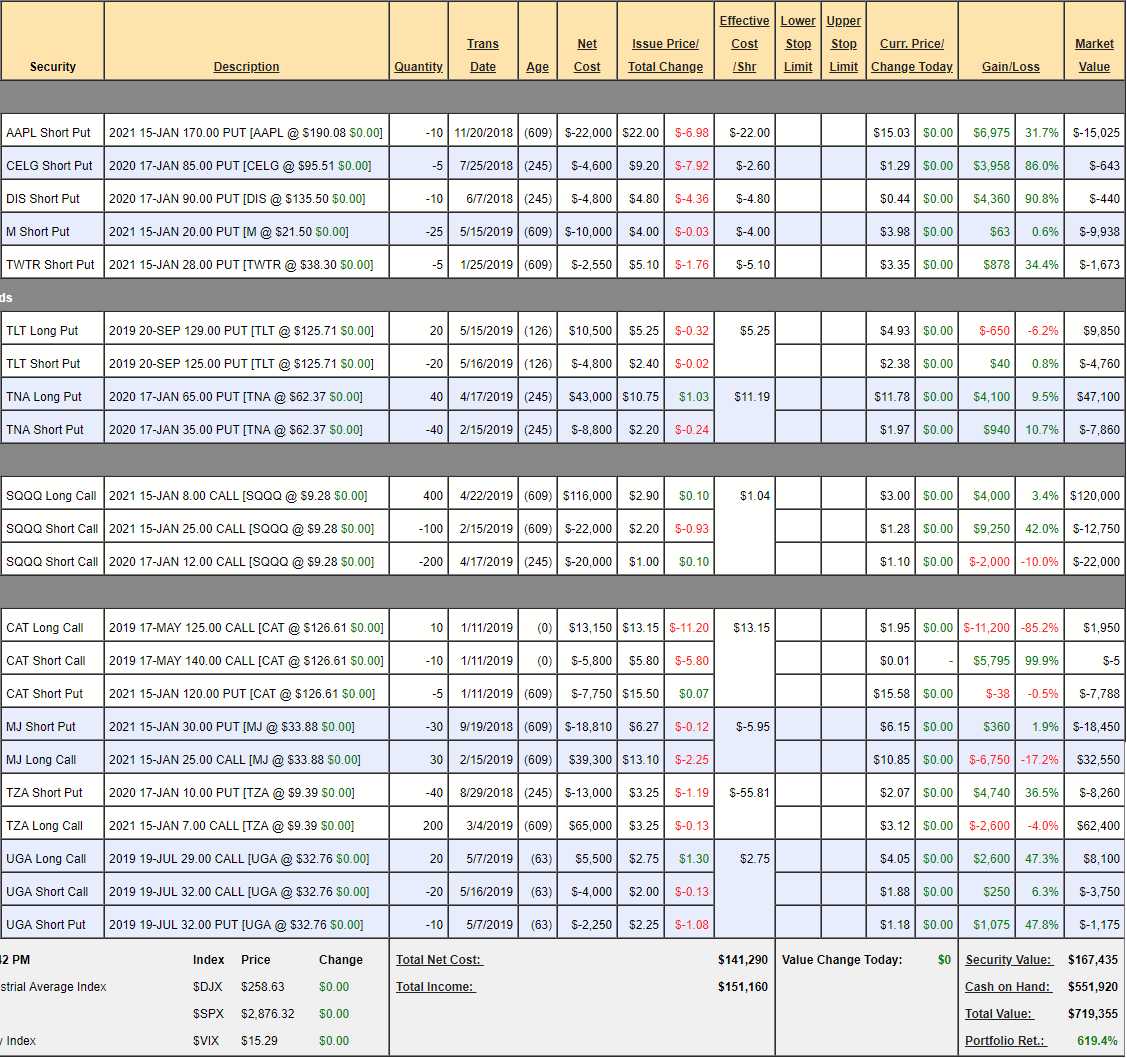Click the Description column header
The height and width of the screenshot is (1058, 1127).
pyautogui.click(x=246, y=67)
